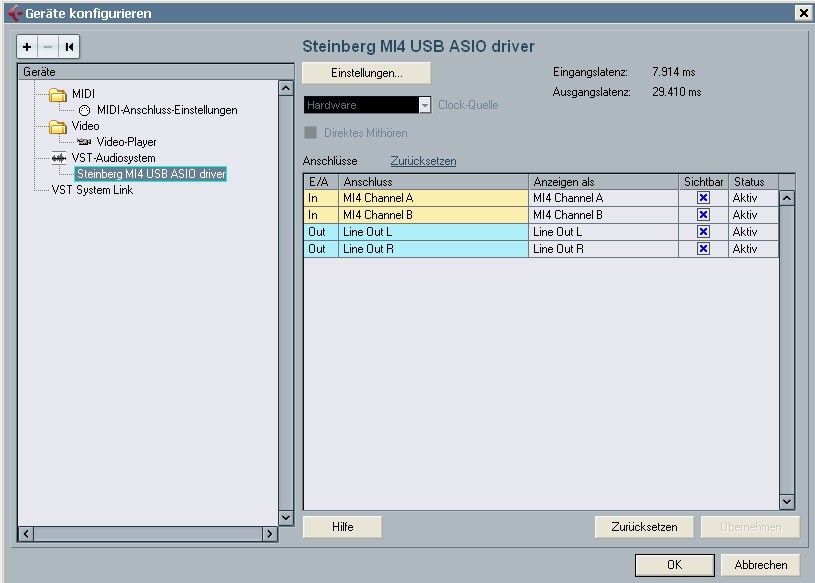Click device tree scrollbar up arrow

(x=286, y=88)
